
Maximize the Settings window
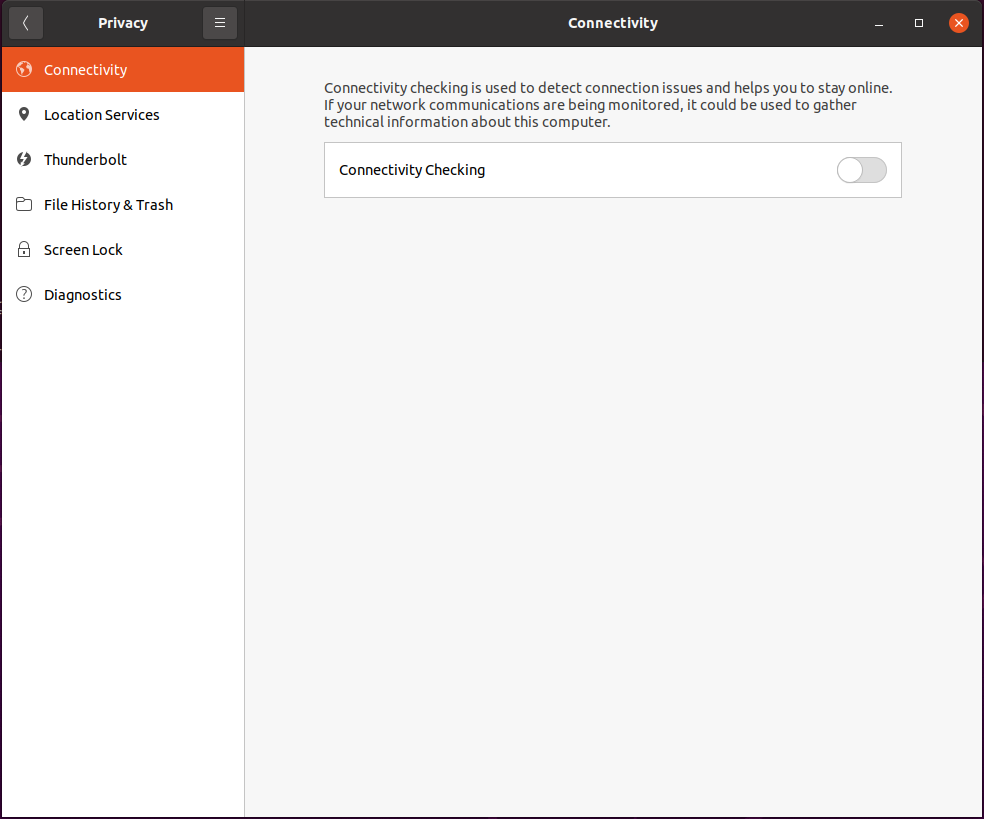coord(919,23)
